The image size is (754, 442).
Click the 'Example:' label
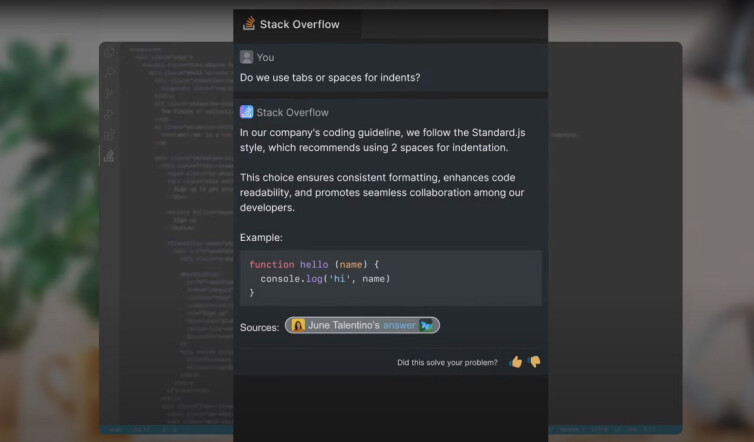point(261,238)
